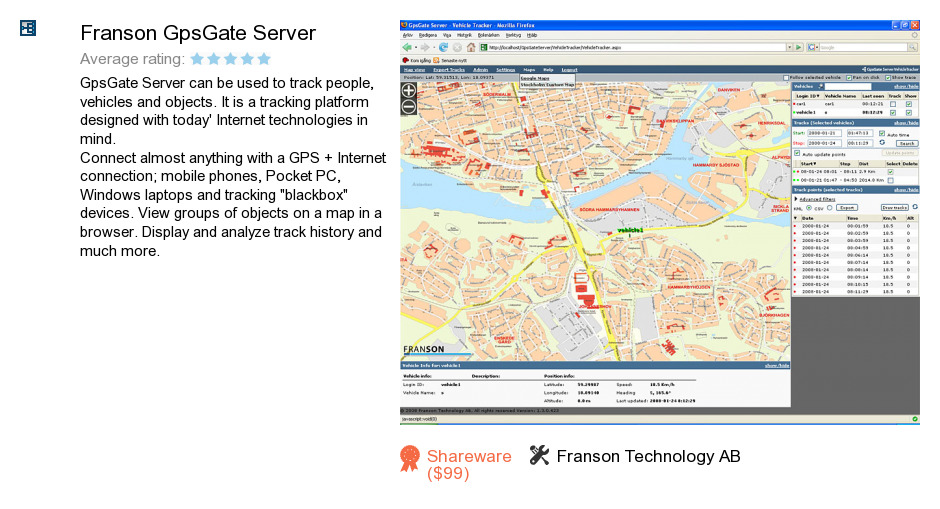Open the Maps dropdown menu
This screenshot has width=940, height=509.
(529, 70)
